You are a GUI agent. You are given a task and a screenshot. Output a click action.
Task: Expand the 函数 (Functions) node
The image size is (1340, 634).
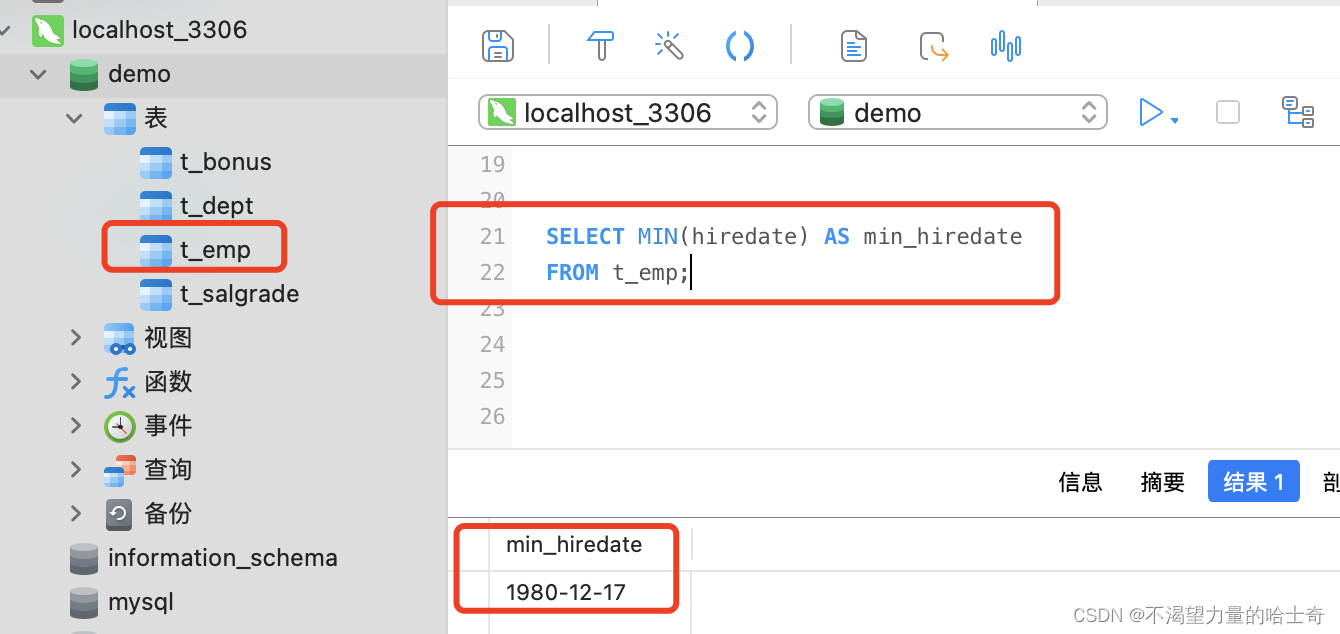pyautogui.click(x=76, y=382)
